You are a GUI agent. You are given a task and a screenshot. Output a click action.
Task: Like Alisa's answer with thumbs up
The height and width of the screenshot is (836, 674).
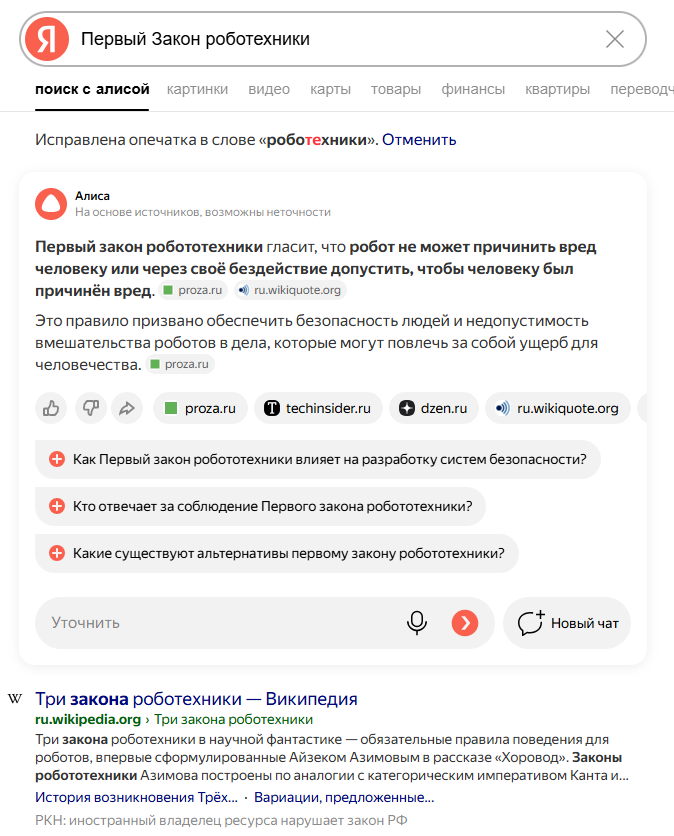coord(51,408)
